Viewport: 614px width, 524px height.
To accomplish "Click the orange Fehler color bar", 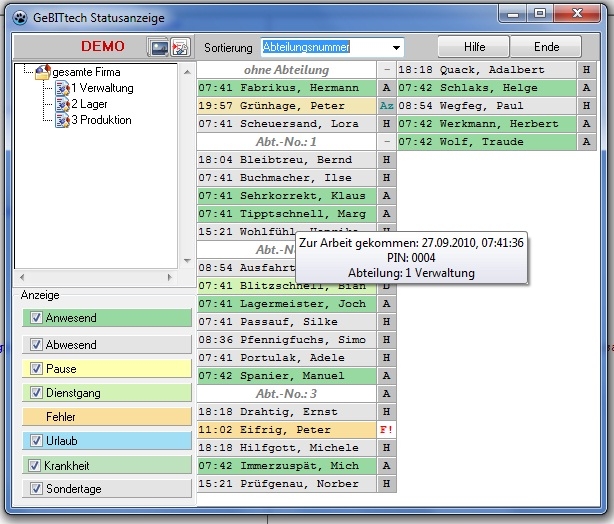I will click(105, 416).
